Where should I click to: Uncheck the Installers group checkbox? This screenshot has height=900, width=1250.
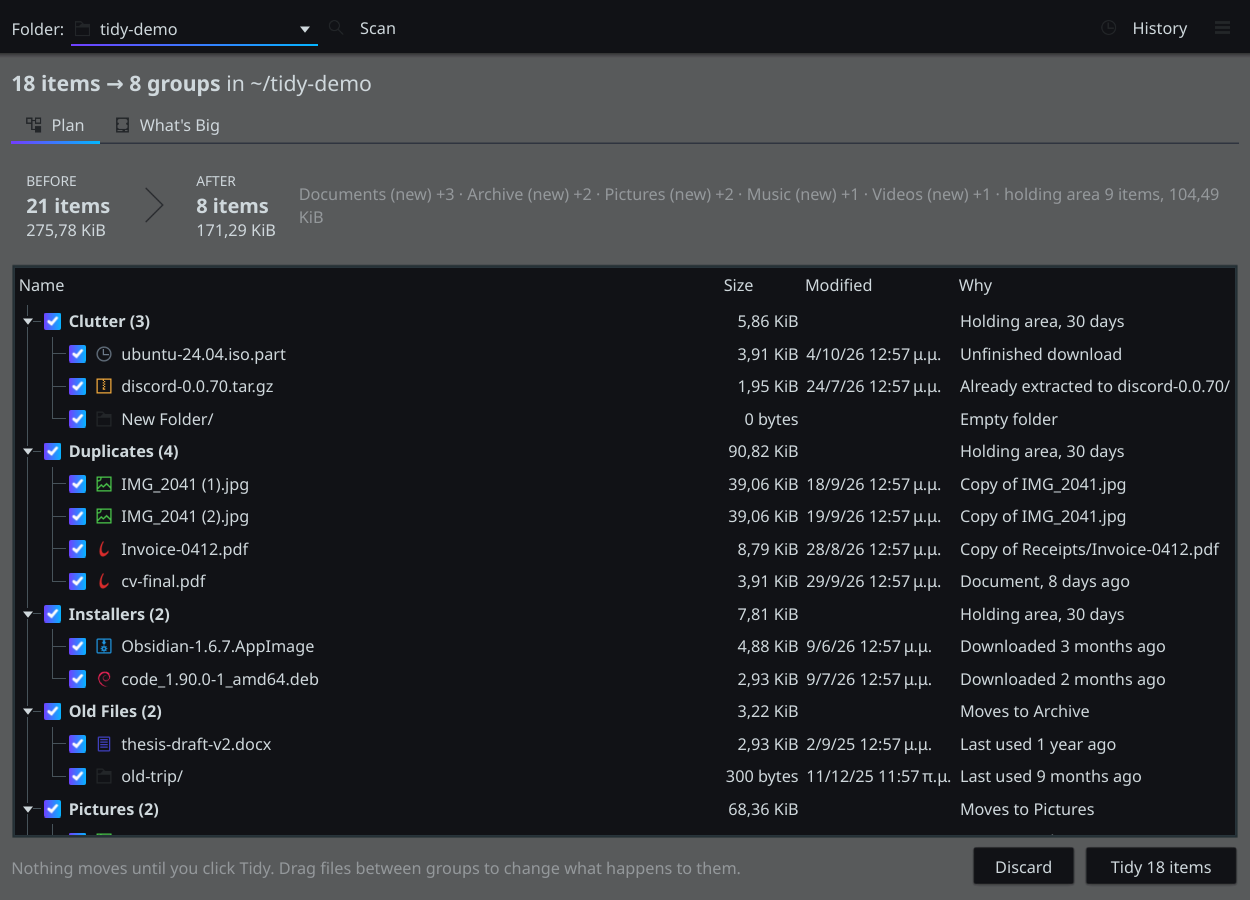click(x=53, y=614)
